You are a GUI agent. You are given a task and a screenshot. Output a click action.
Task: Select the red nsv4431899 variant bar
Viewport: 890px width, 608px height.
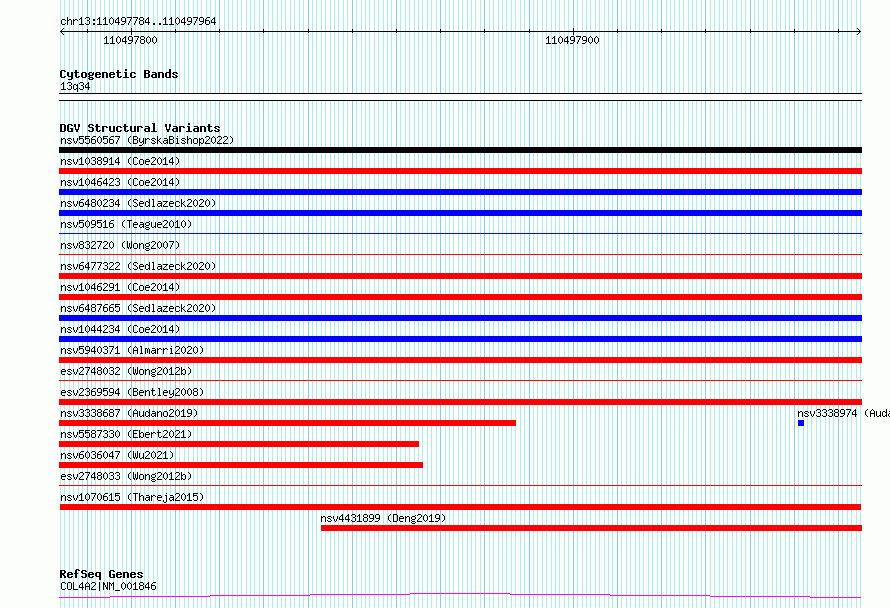[591, 528]
